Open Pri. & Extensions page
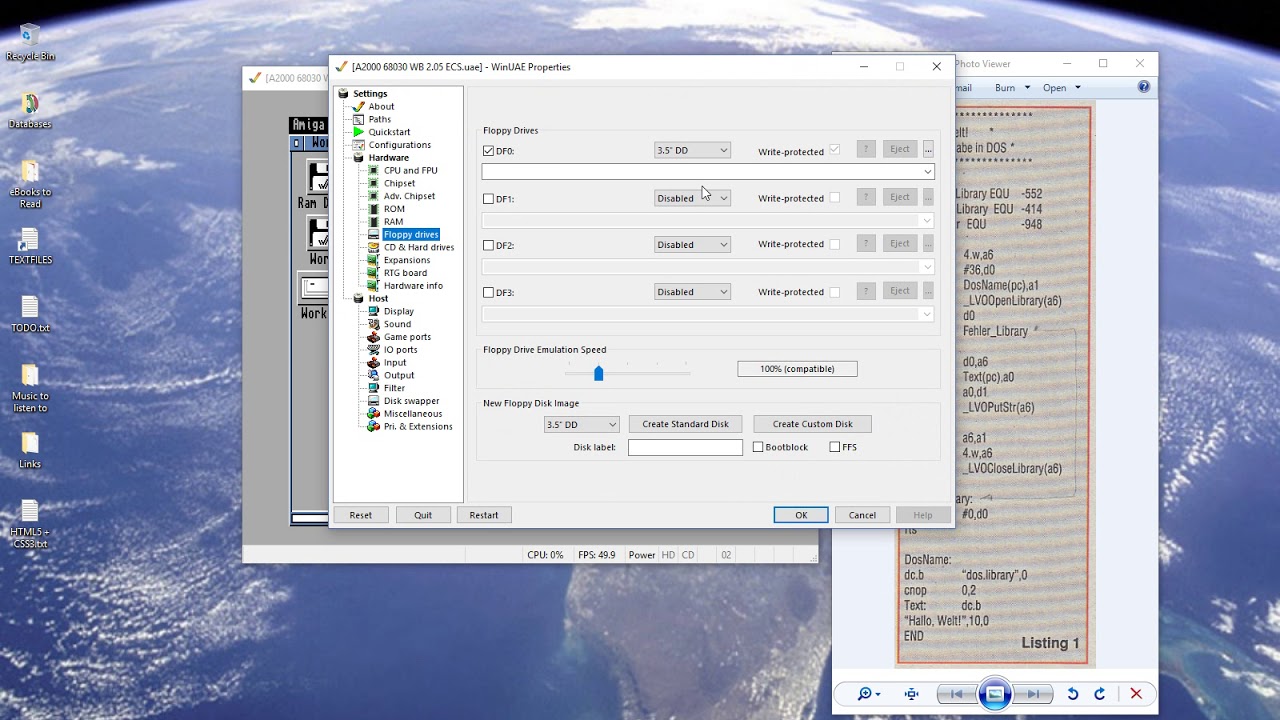The image size is (1280, 720). click(x=418, y=427)
